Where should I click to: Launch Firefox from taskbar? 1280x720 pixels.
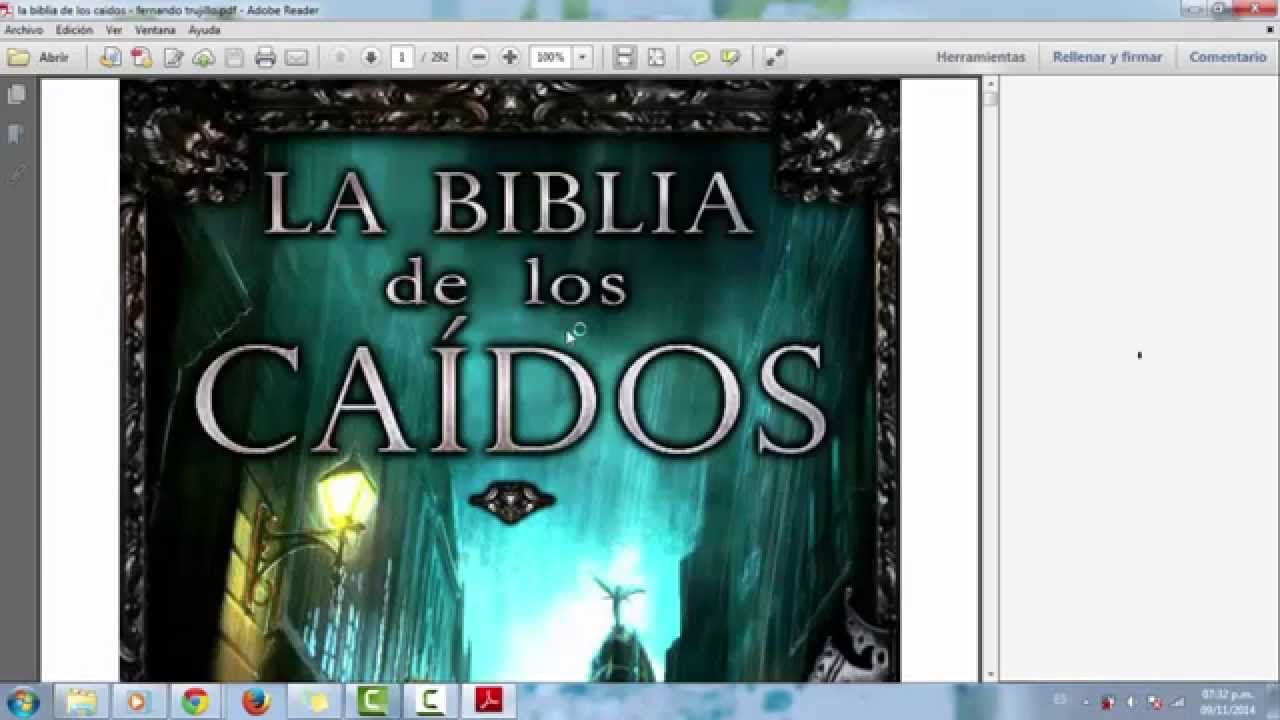point(256,702)
